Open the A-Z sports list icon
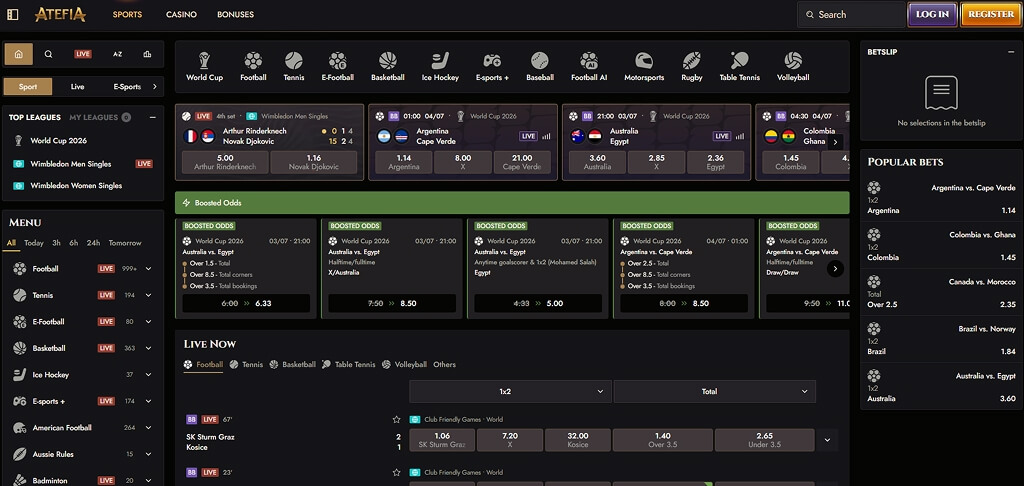Screen dimensions: 1024x486 (x=117, y=54)
